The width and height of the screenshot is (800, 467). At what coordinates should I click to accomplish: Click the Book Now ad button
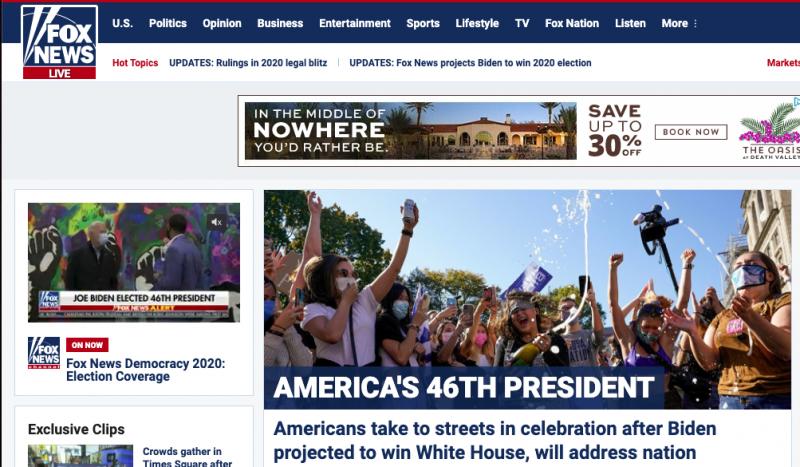(691, 132)
